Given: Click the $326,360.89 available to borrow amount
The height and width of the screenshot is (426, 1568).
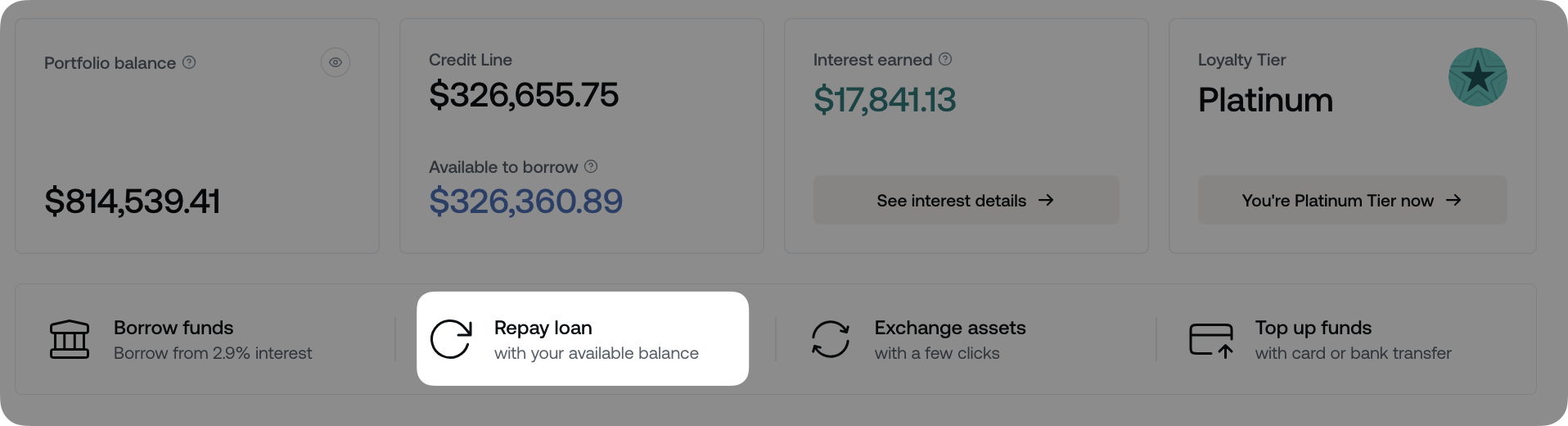Looking at the screenshot, I should tap(525, 201).
